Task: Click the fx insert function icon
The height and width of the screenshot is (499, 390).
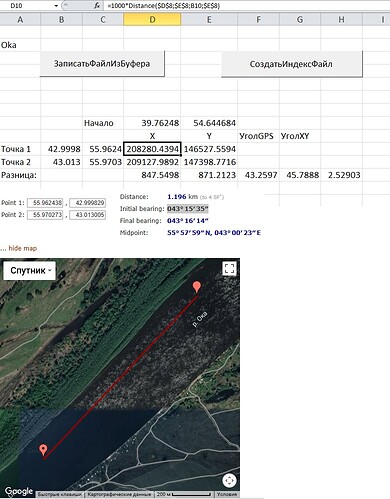Action: [97, 5]
